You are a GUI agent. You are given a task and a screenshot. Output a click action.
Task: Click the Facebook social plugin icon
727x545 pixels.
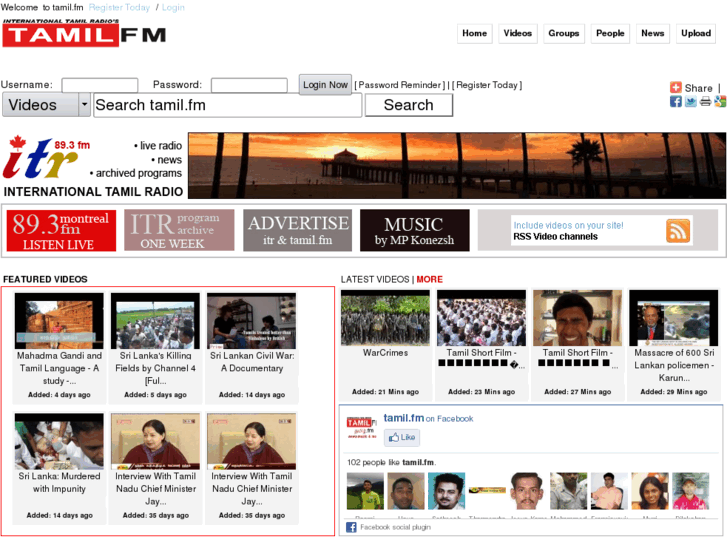tap(351, 527)
